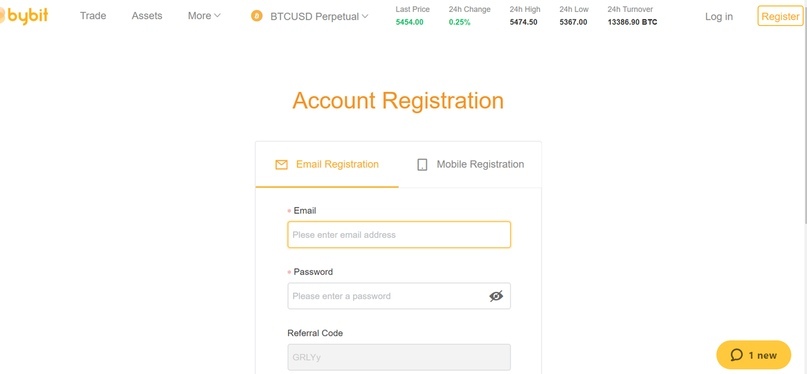The image size is (807, 374).
Task: Open the Trade menu
Action: 93,16
